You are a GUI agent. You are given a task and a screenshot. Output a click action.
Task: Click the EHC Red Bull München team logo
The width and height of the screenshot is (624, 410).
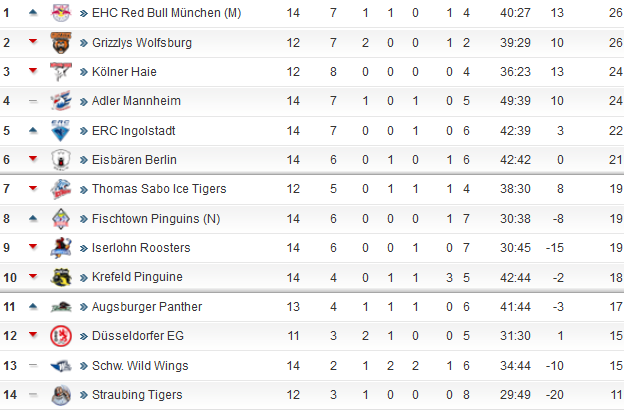61,13
